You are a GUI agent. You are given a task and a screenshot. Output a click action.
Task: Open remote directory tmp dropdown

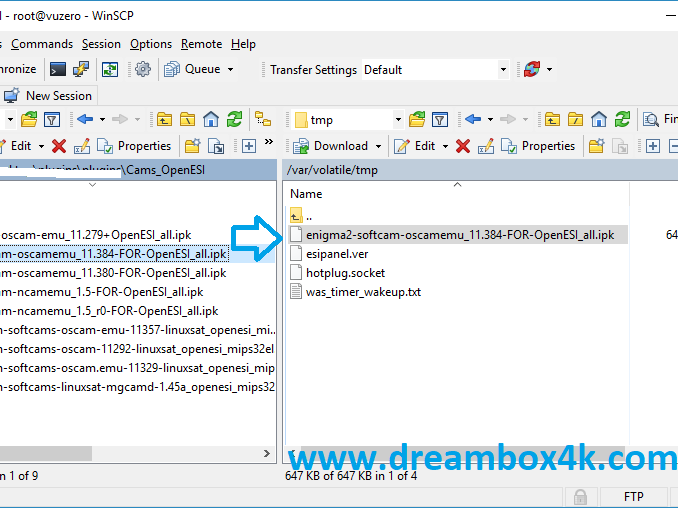pyautogui.click(x=398, y=120)
